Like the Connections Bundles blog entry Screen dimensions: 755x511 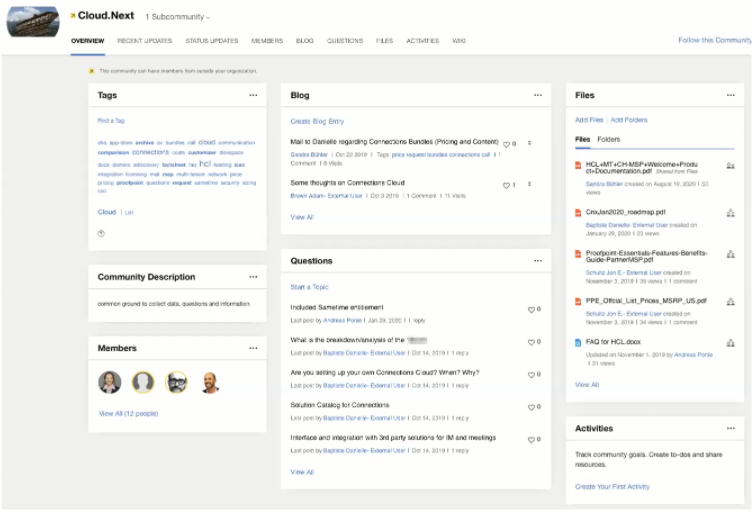(507, 144)
